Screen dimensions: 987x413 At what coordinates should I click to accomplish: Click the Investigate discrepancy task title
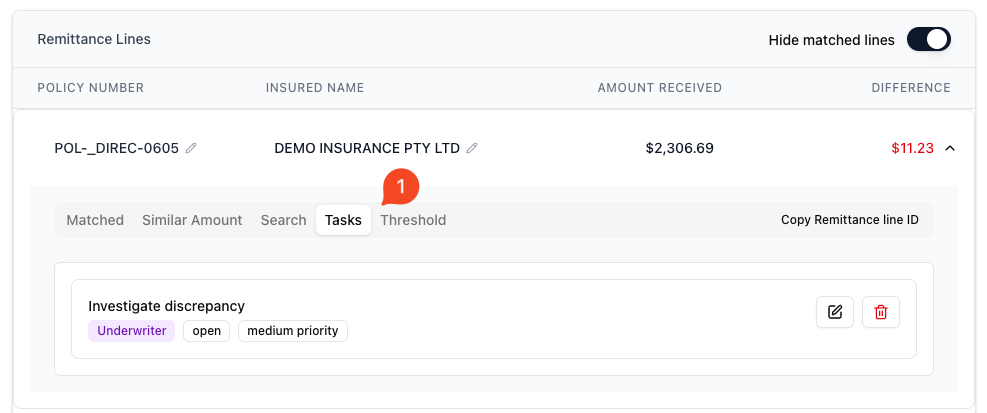(x=166, y=306)
